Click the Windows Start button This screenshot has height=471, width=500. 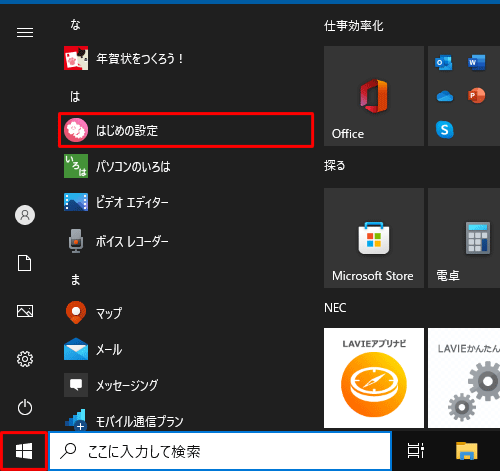click(x=24, y=451)
